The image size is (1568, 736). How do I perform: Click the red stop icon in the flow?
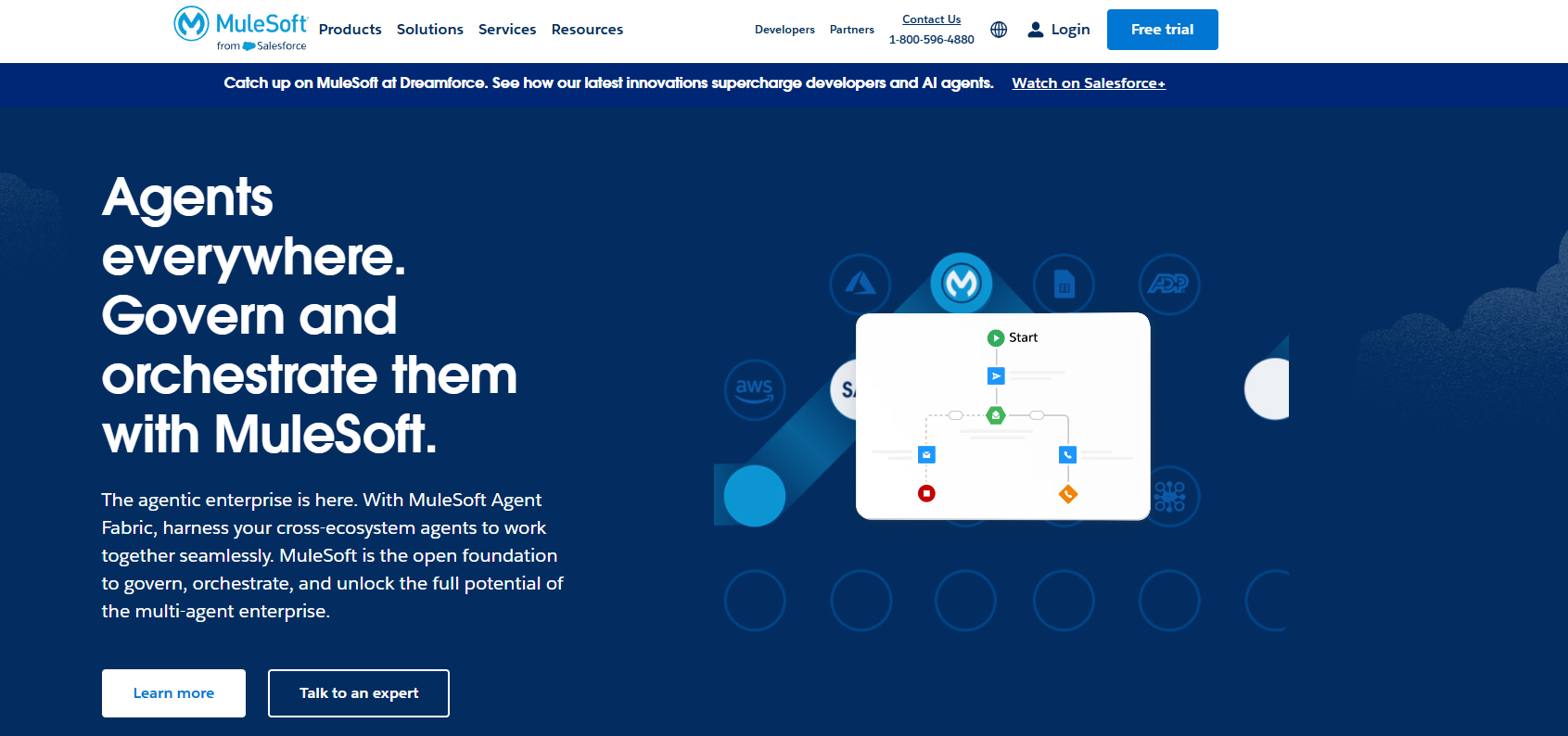926,493
